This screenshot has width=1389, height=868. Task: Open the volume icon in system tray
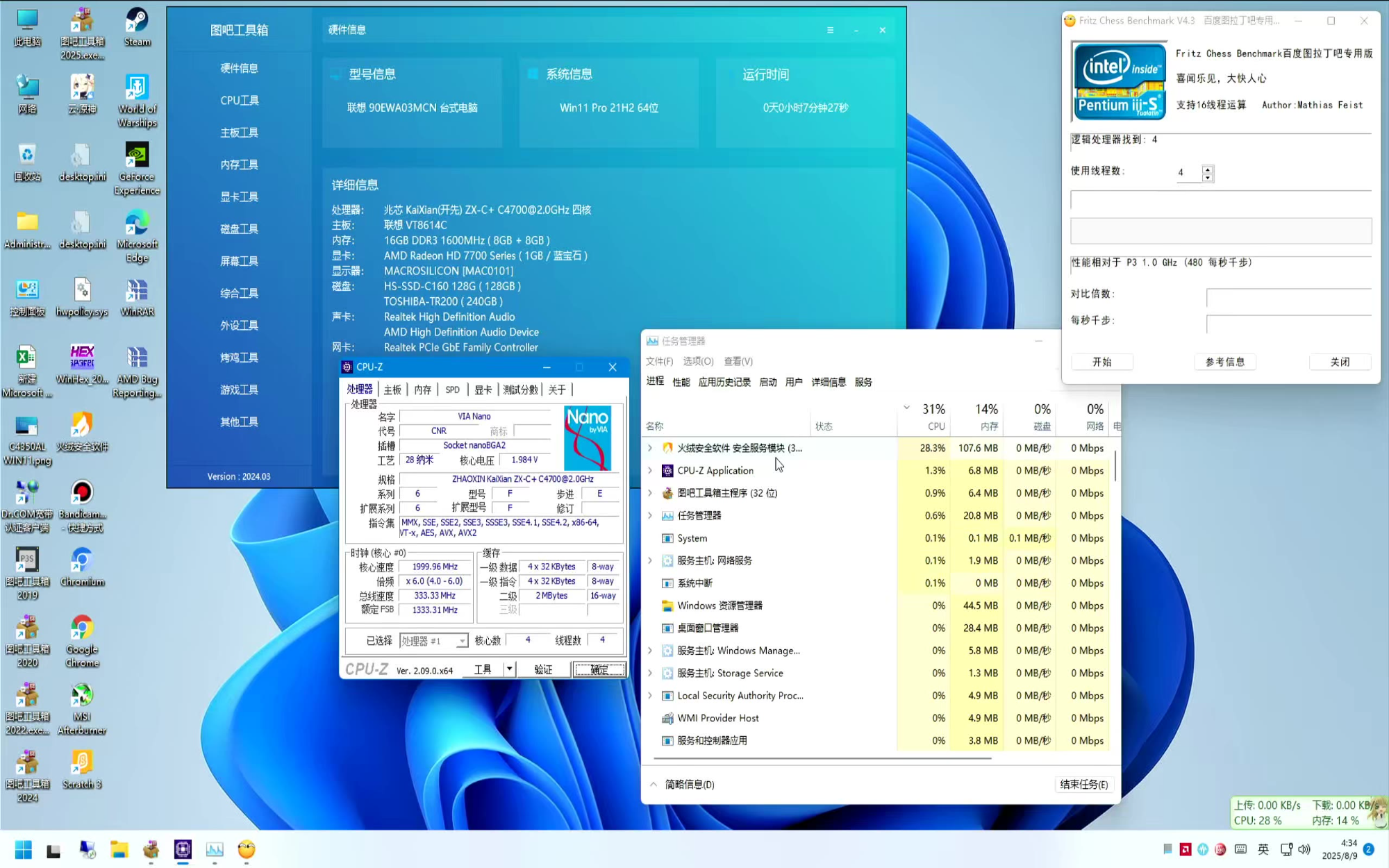[x=1304, y=849]
